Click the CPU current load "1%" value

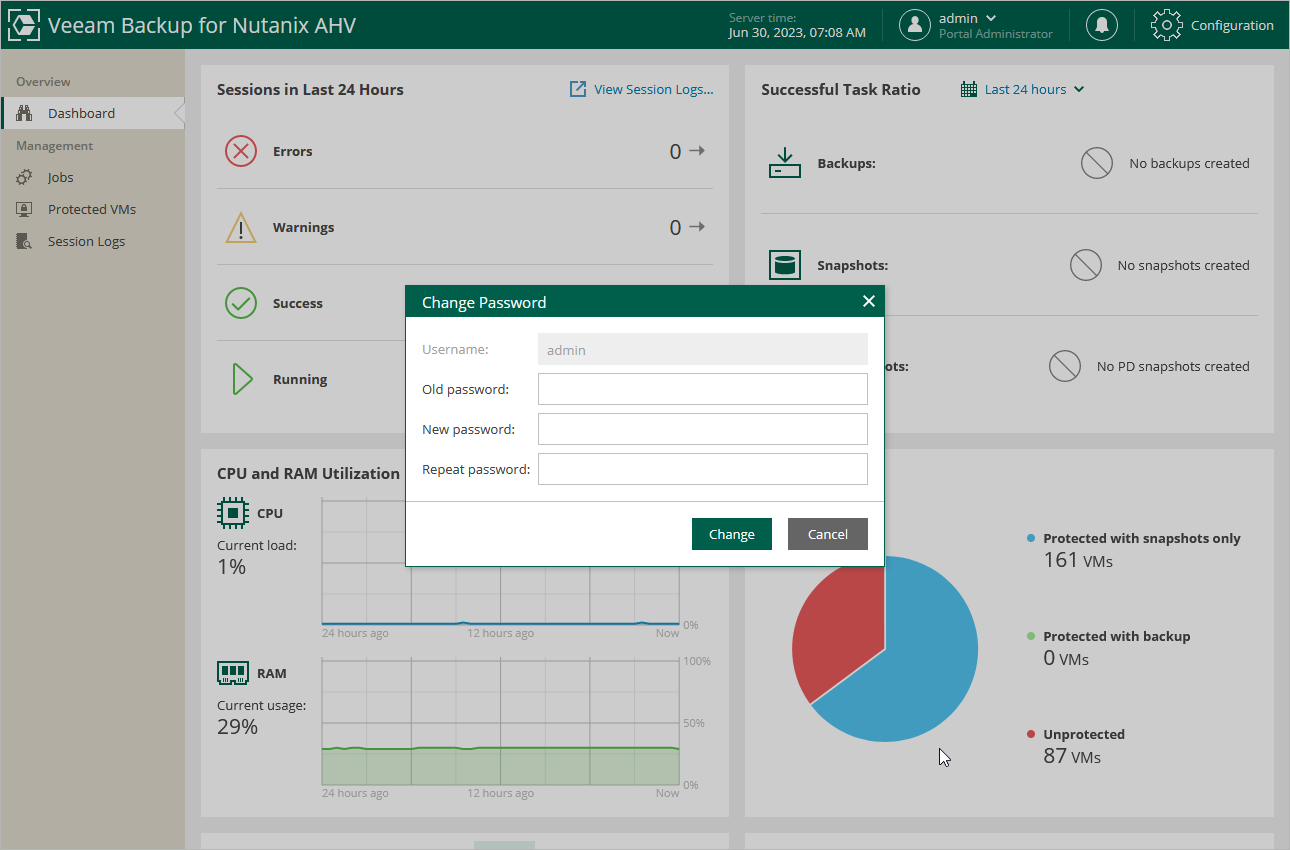coord(232,567)
